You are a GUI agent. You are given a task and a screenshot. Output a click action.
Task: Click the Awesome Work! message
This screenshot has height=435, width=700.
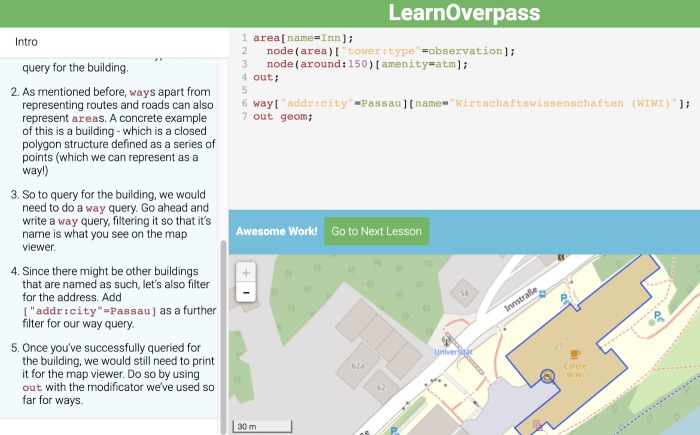pos(277,232)
